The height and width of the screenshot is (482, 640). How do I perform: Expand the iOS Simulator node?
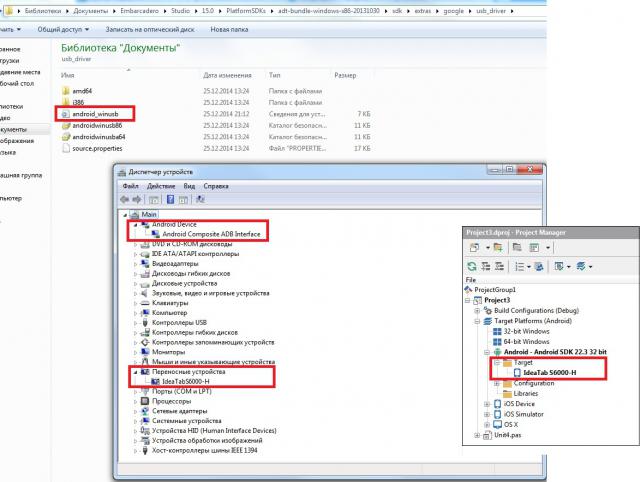(x=487, y=414)
